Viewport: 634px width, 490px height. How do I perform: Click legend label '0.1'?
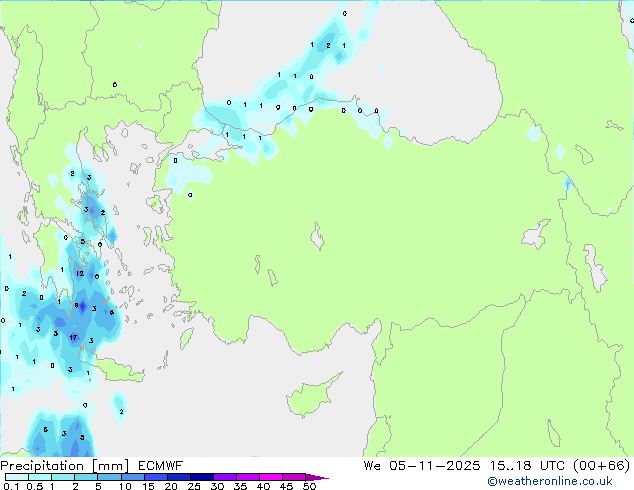pyautogui.click(x=11, y=486)
